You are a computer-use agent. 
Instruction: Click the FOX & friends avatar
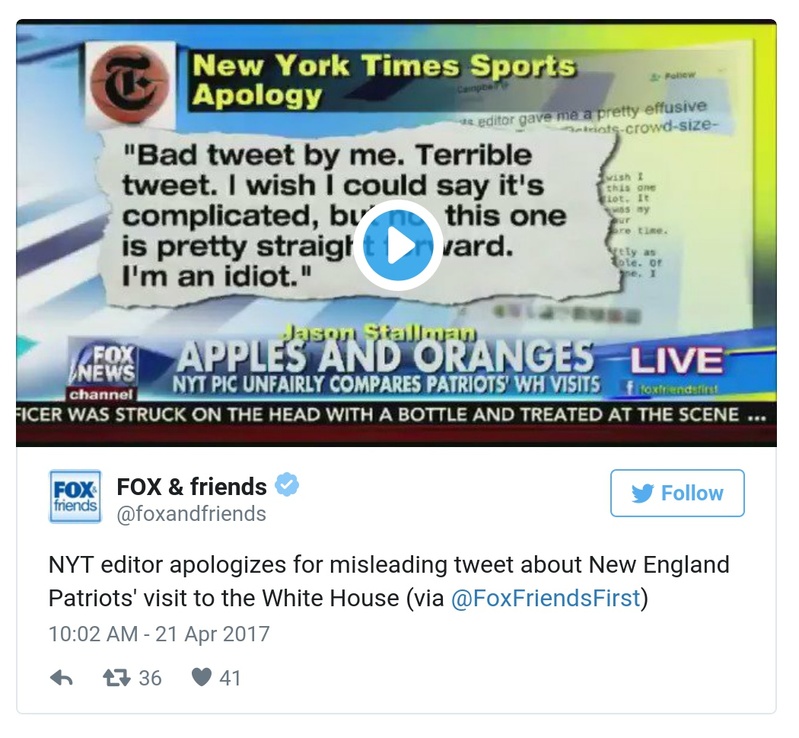coord(75,496)
